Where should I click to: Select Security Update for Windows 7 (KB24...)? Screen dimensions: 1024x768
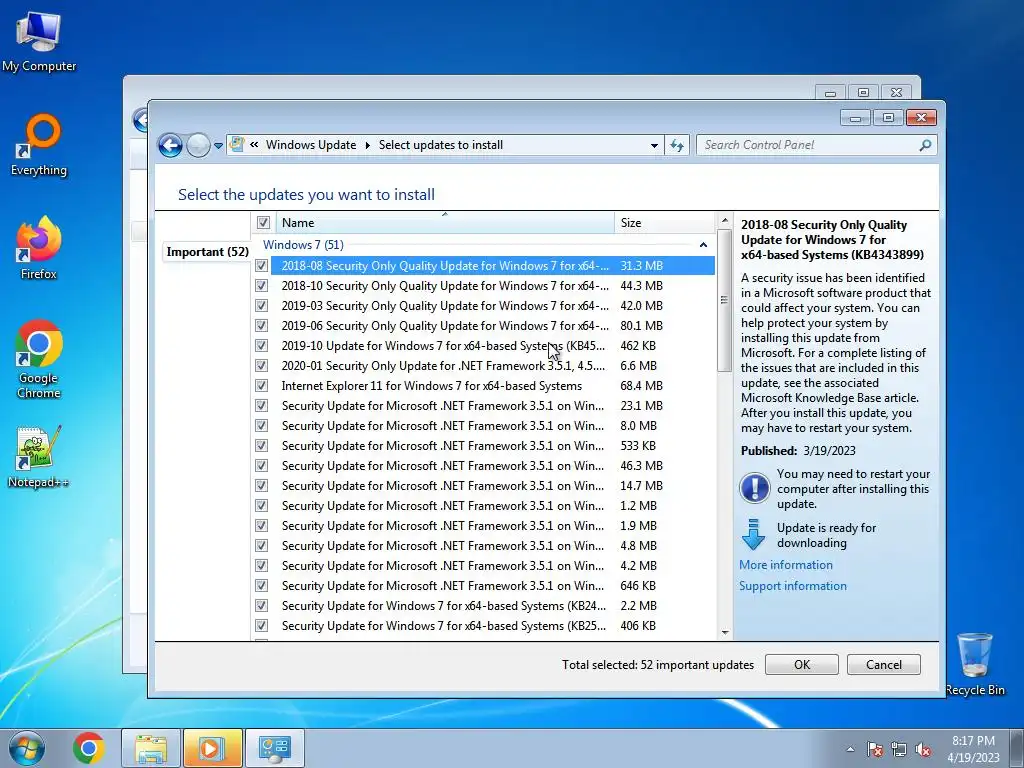(483, 605)
